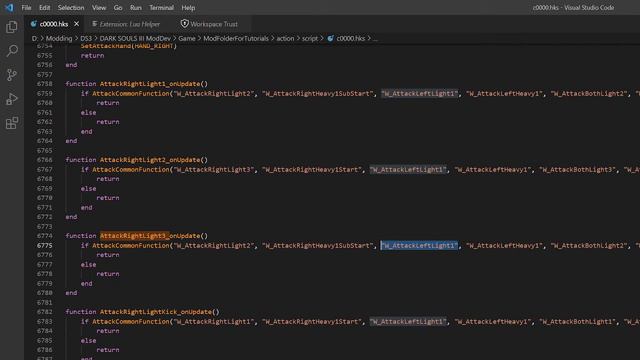Image resolution: width=640 pixels, height=360 pixels.
Task: Click "W_AttackLeftHeavy1" on line 6775
Action: point(504,245)
